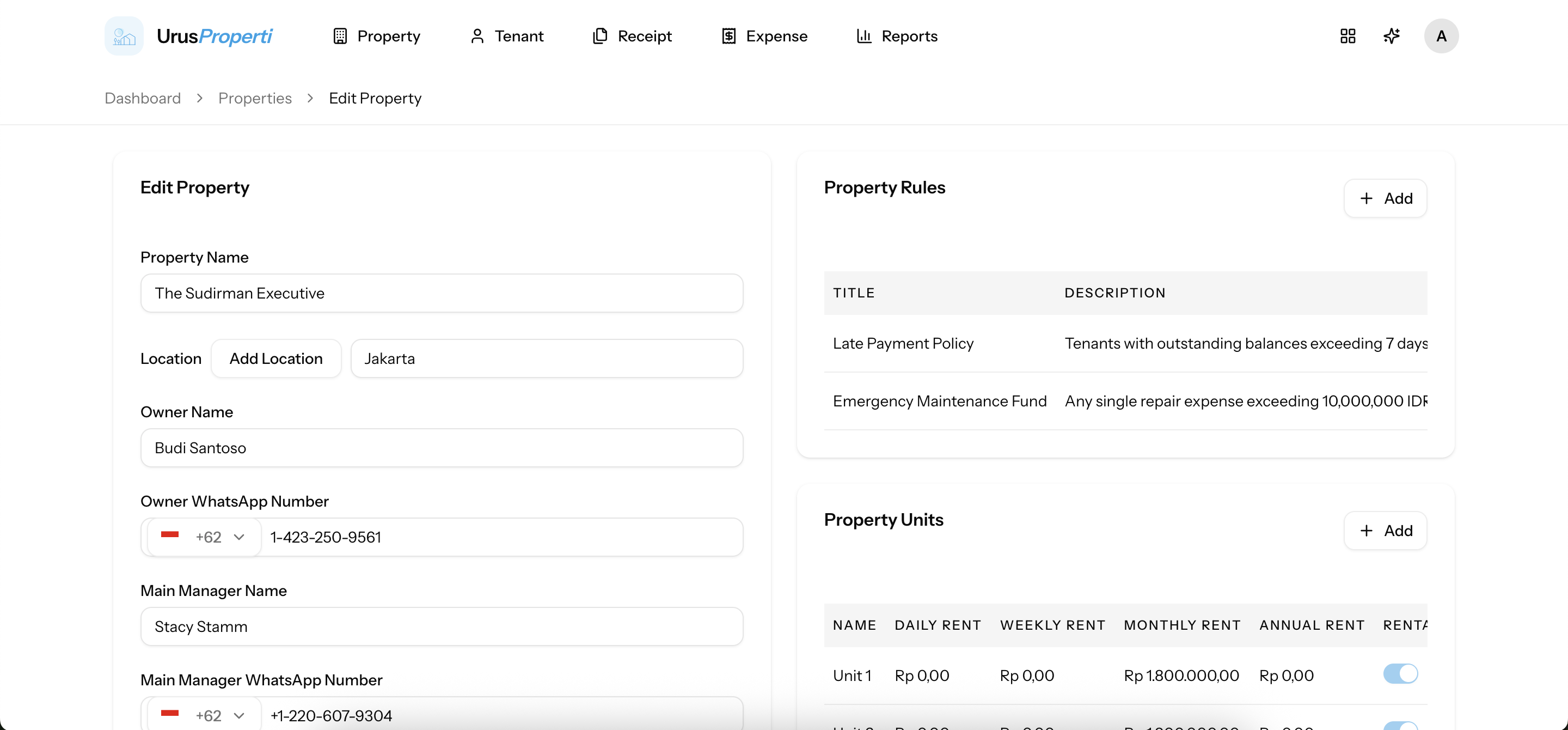Viewport: 1568px width, 730px height.
Task: Click the AI sparkle icon
Action: coord(1392,36)
